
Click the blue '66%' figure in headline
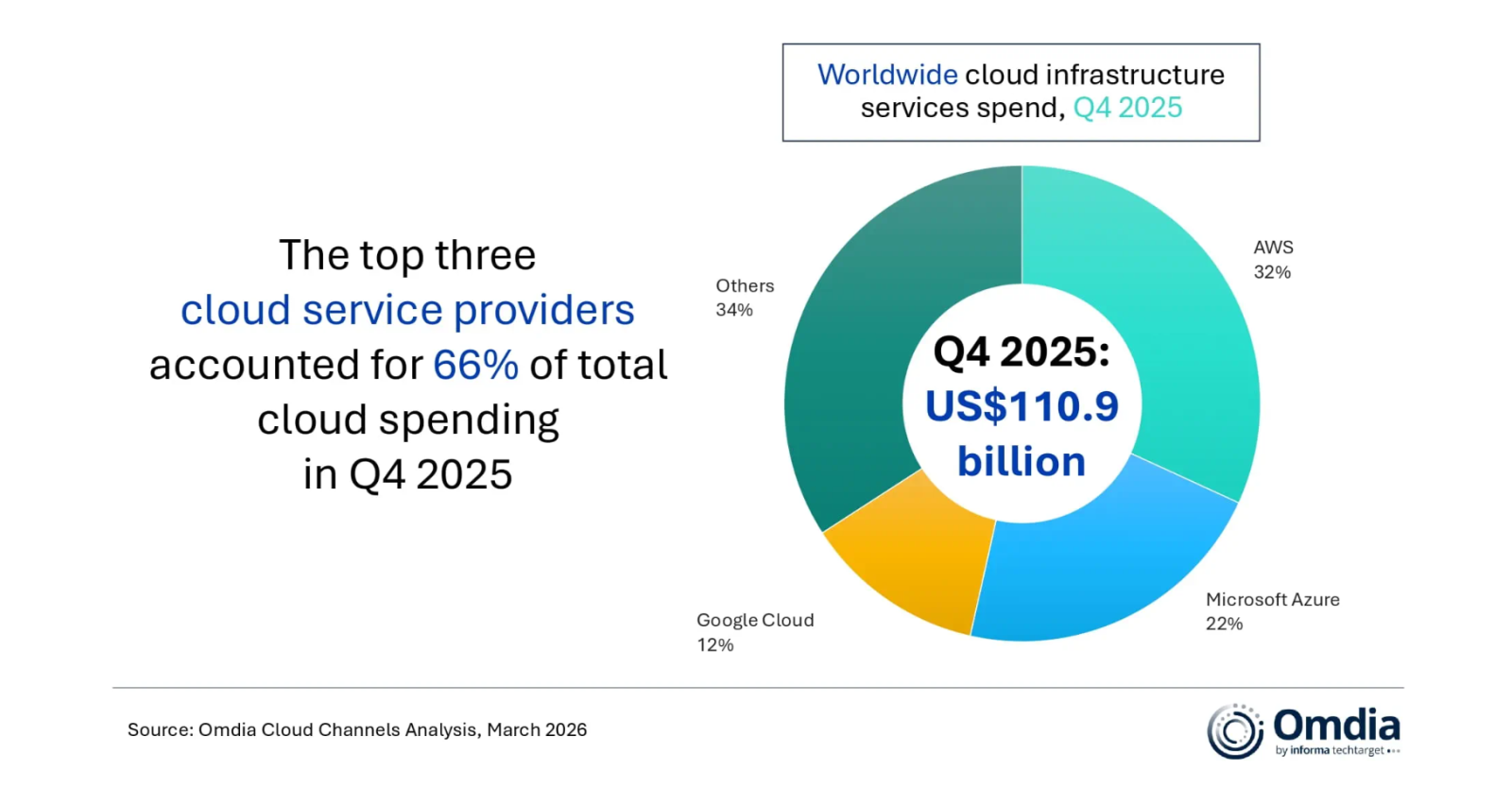475,365
